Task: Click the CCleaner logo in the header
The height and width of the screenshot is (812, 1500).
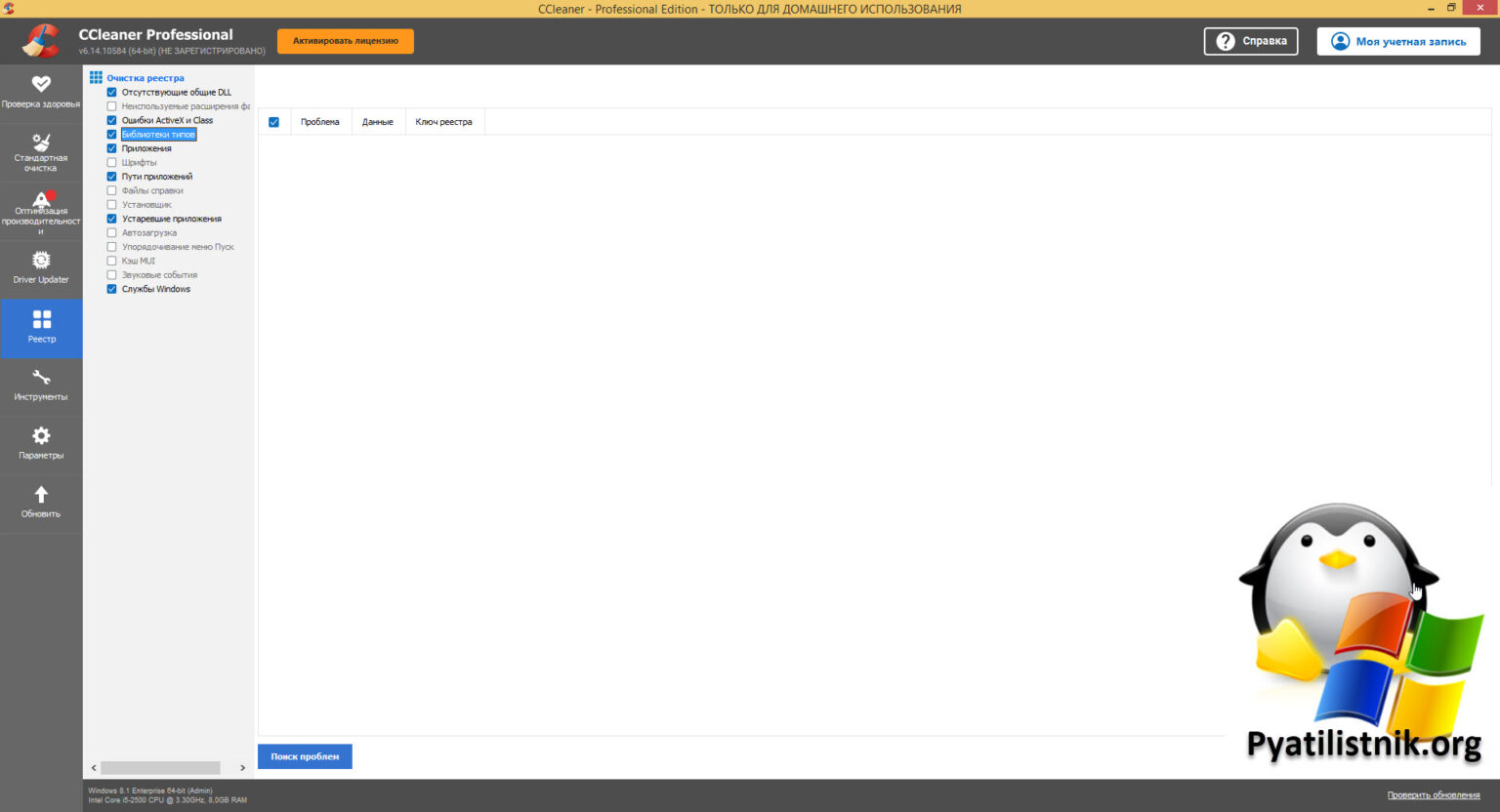Action: click(x=41, y=41)
